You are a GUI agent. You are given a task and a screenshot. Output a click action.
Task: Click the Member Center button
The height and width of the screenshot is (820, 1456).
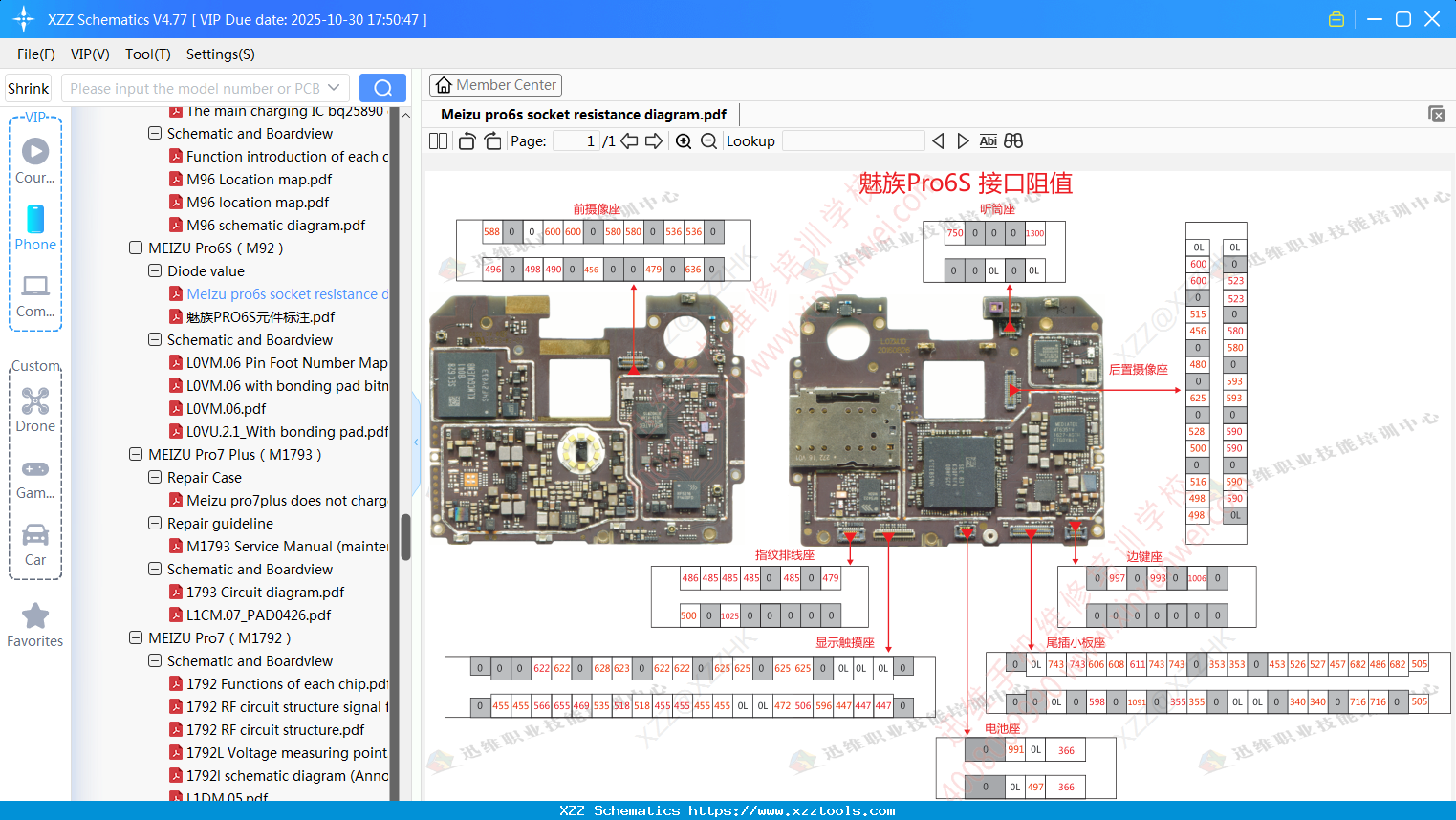[x=495, y=84]
